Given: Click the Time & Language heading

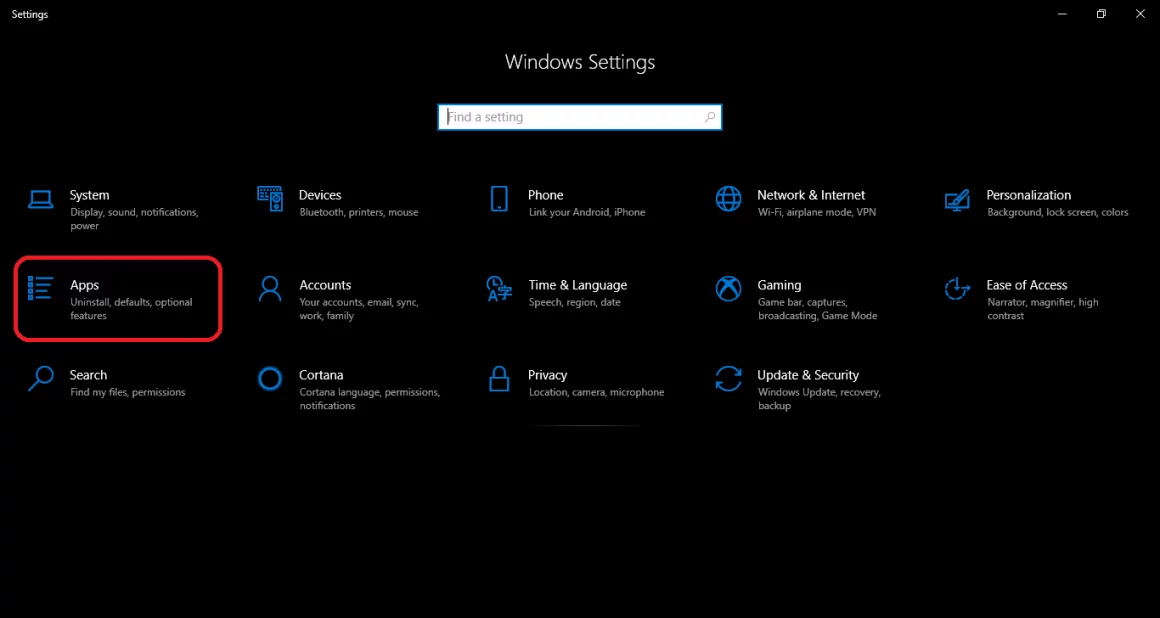Looking at the screenshot, I should [578, 286].
